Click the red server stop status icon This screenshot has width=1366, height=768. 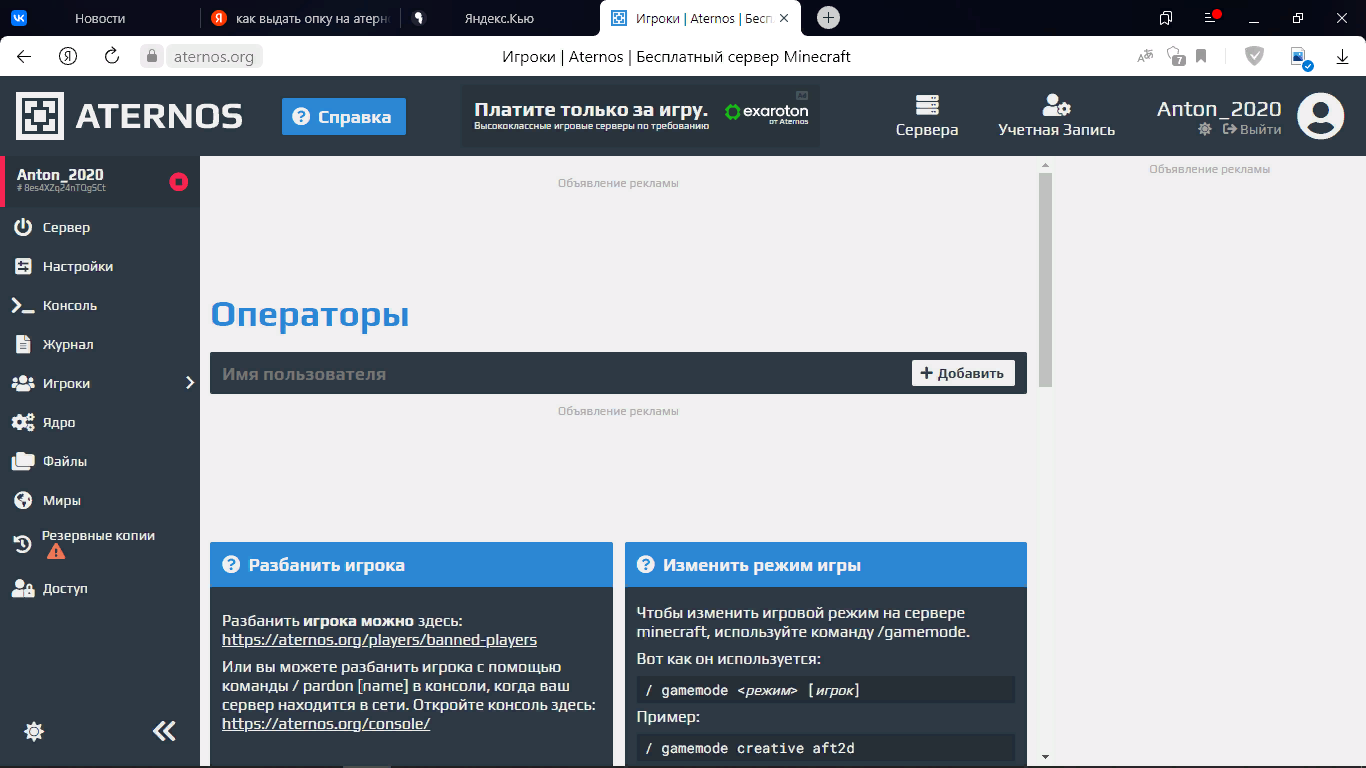tap(178, 181)
